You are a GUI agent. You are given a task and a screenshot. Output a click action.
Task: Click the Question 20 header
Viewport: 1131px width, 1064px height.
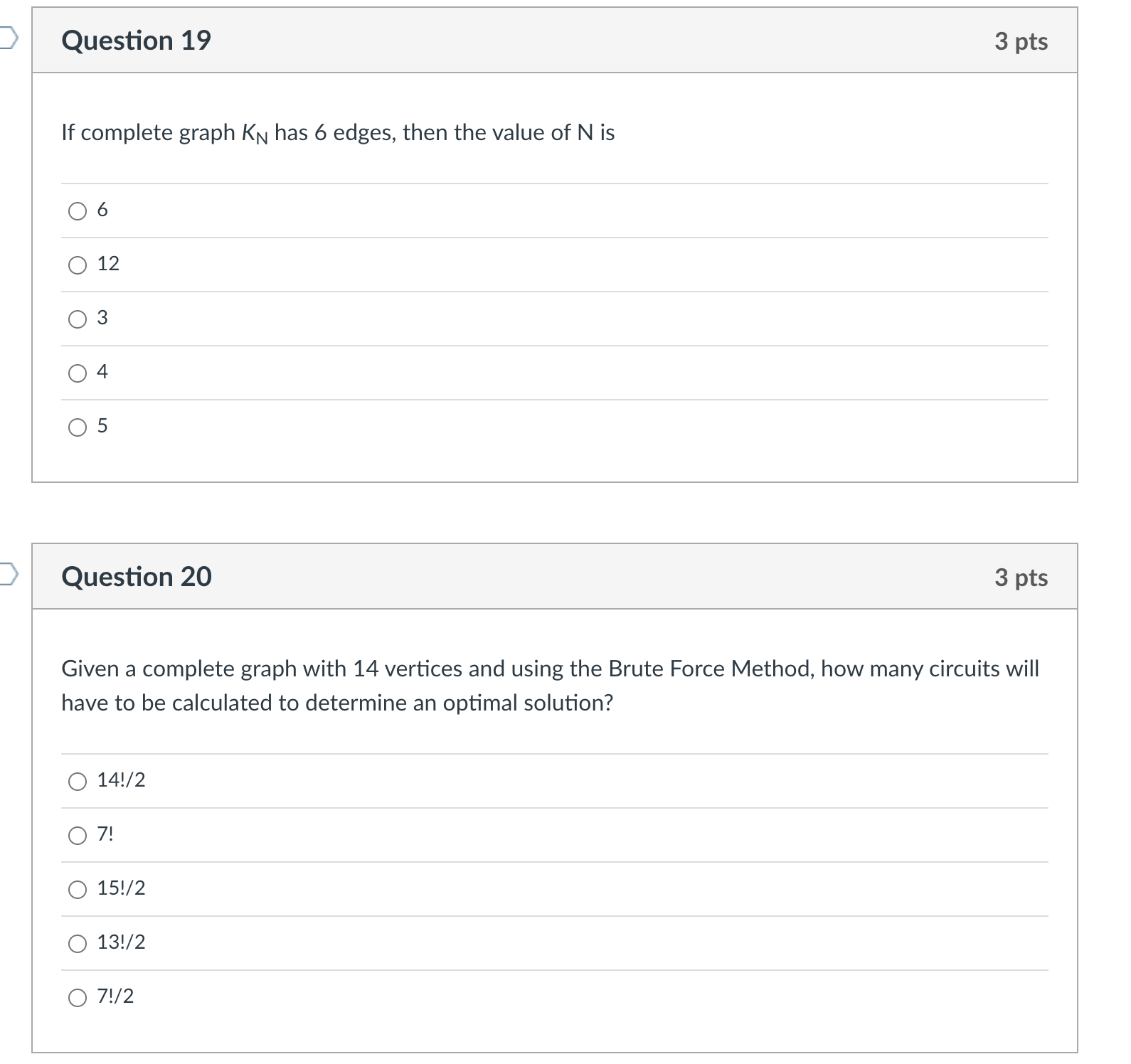[137, 578]
